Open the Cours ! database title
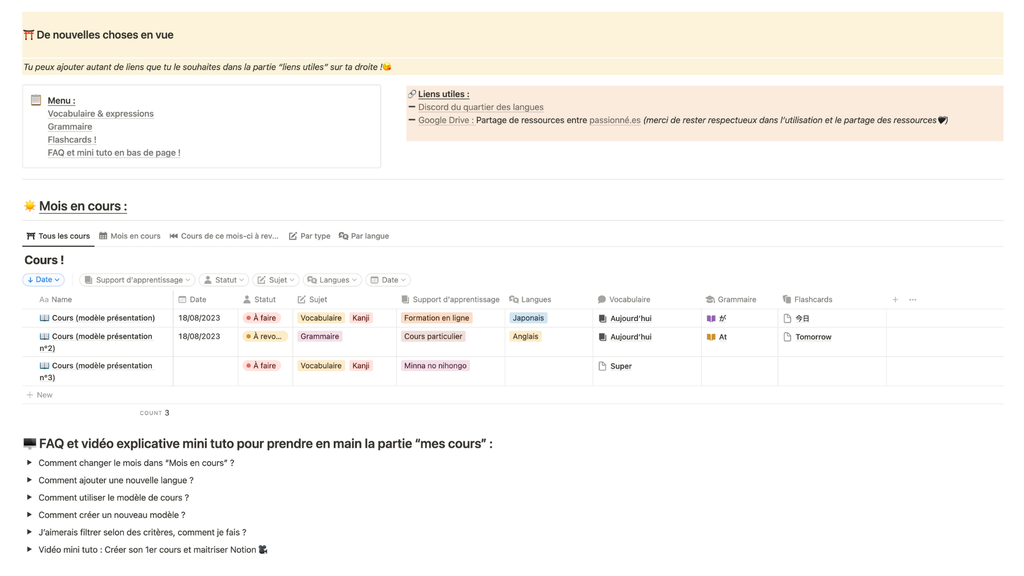 click(44, 260)
